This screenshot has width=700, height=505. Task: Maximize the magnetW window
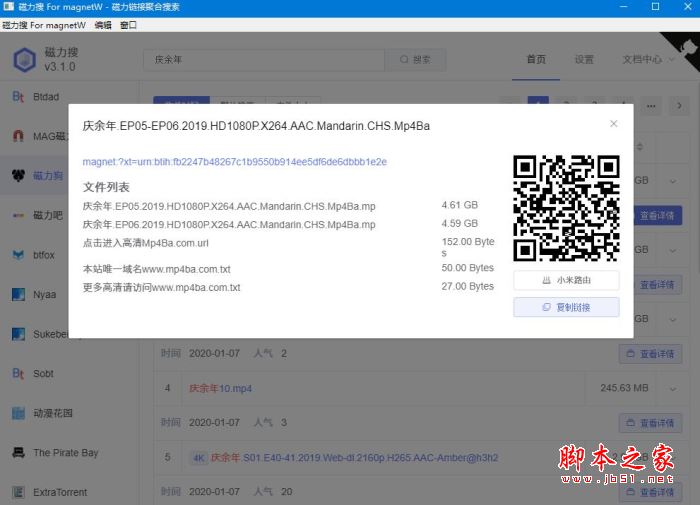[655, 6]
